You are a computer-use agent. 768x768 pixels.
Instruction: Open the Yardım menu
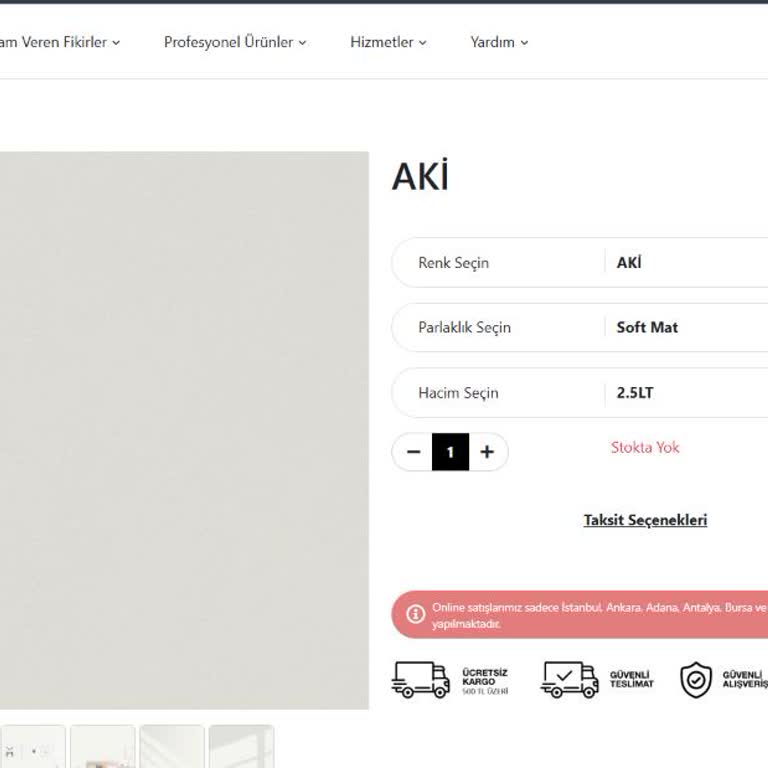click(x=499, y=42)
